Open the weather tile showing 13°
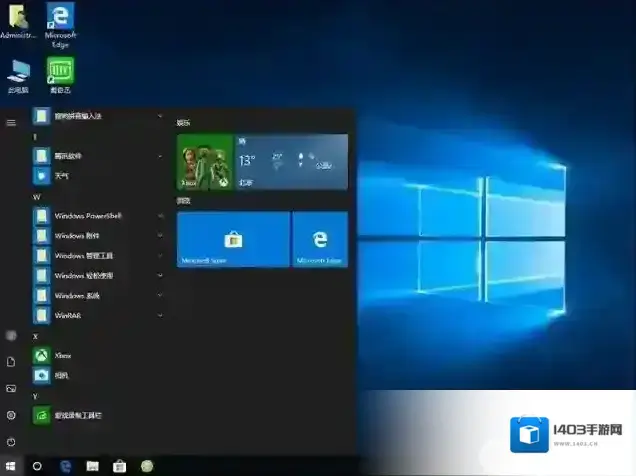Screen dimensions: 636x476 (290, 162)
